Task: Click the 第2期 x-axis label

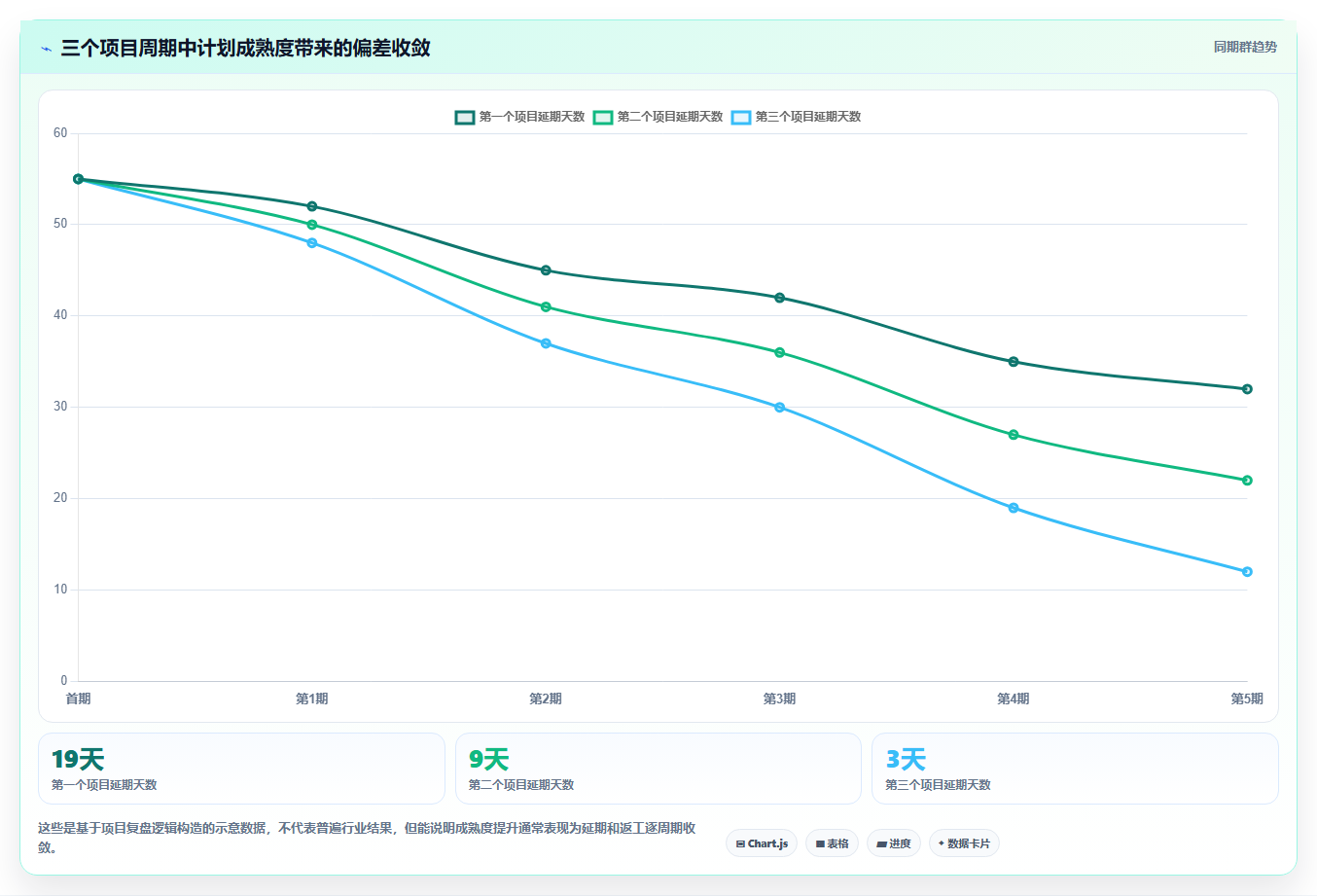Action: pyautogui.click(x=546, y=699)
